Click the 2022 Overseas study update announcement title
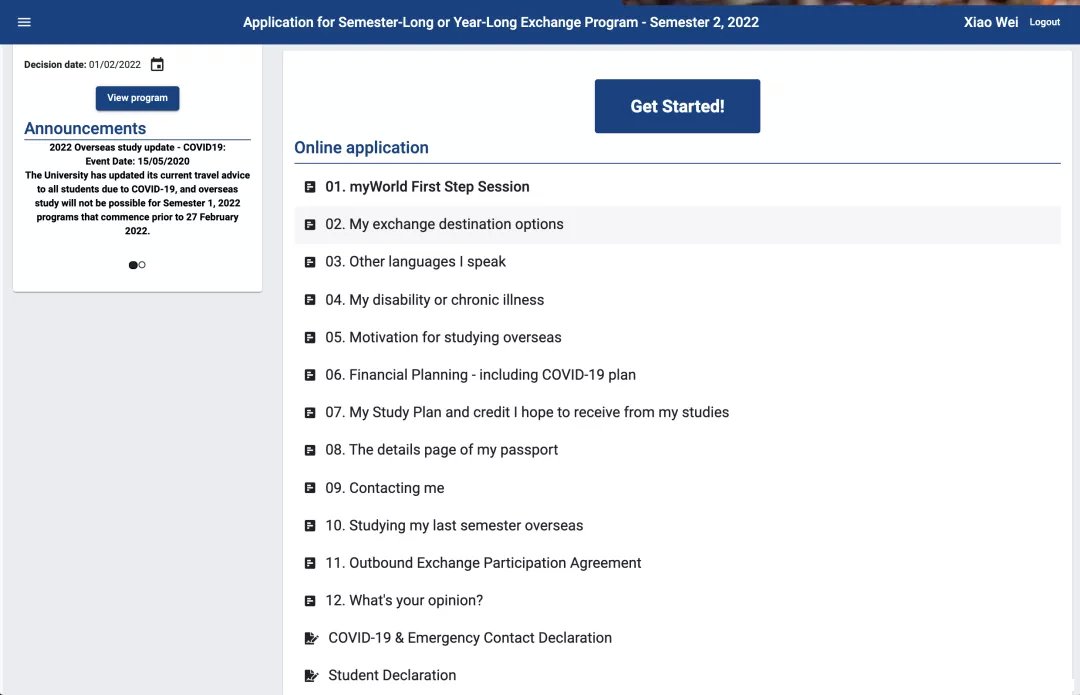Screen dimensions: 1080x695 pyautogui.click(x=137, y=147)
